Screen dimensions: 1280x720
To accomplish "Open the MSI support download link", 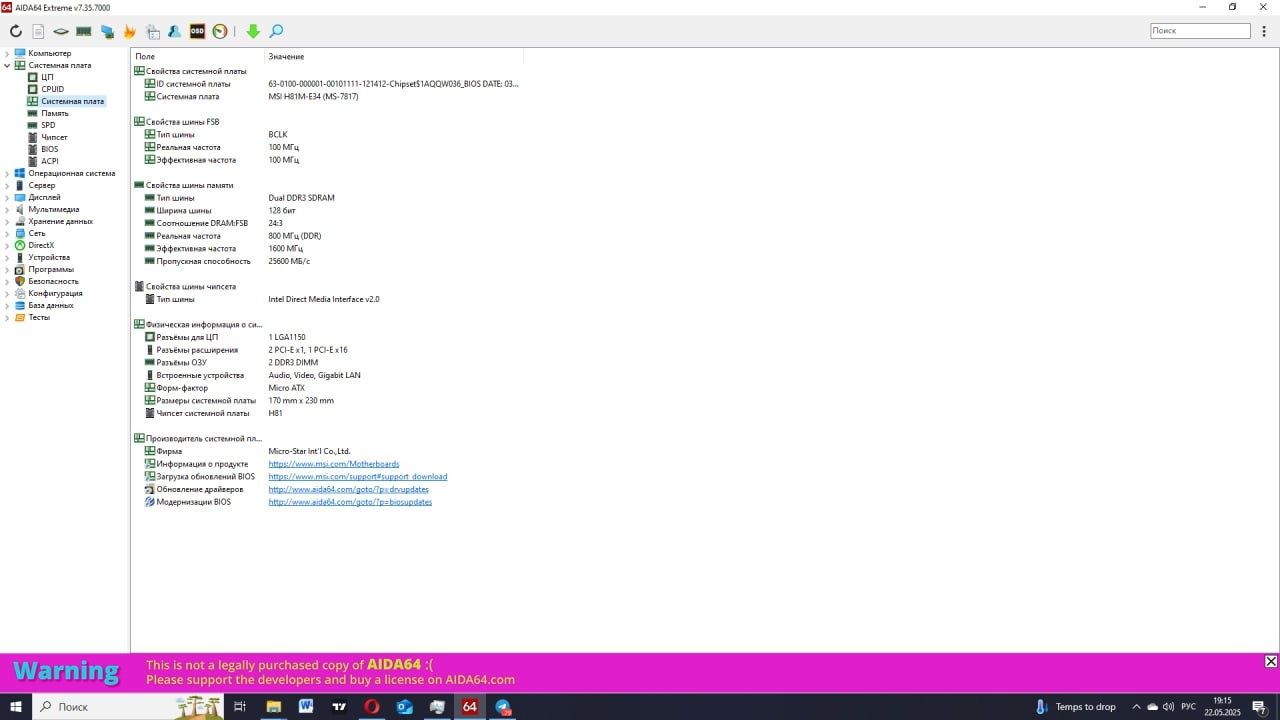I will coord(358,477).
